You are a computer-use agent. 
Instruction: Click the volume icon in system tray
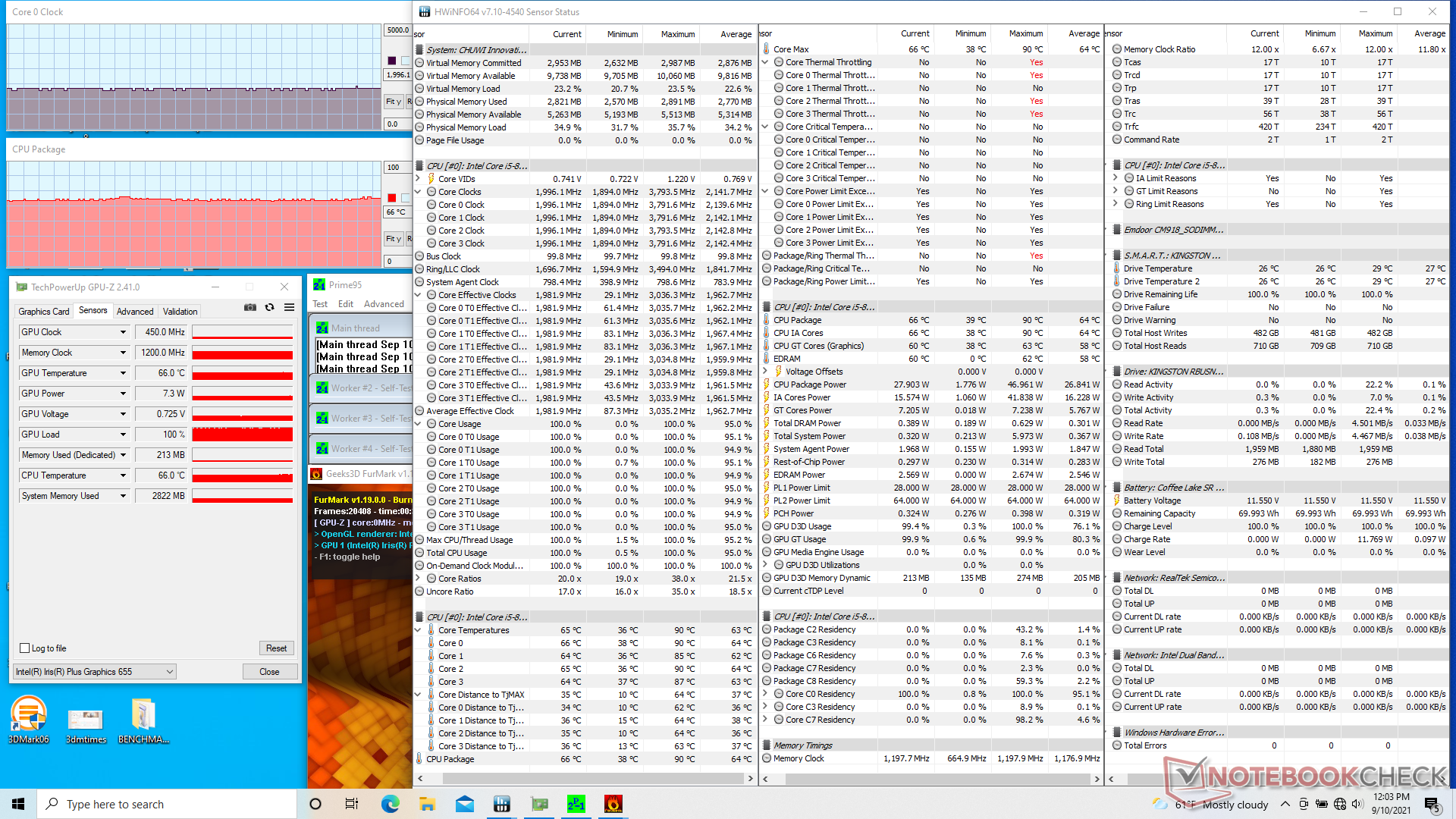click(x=1358, y=804)
